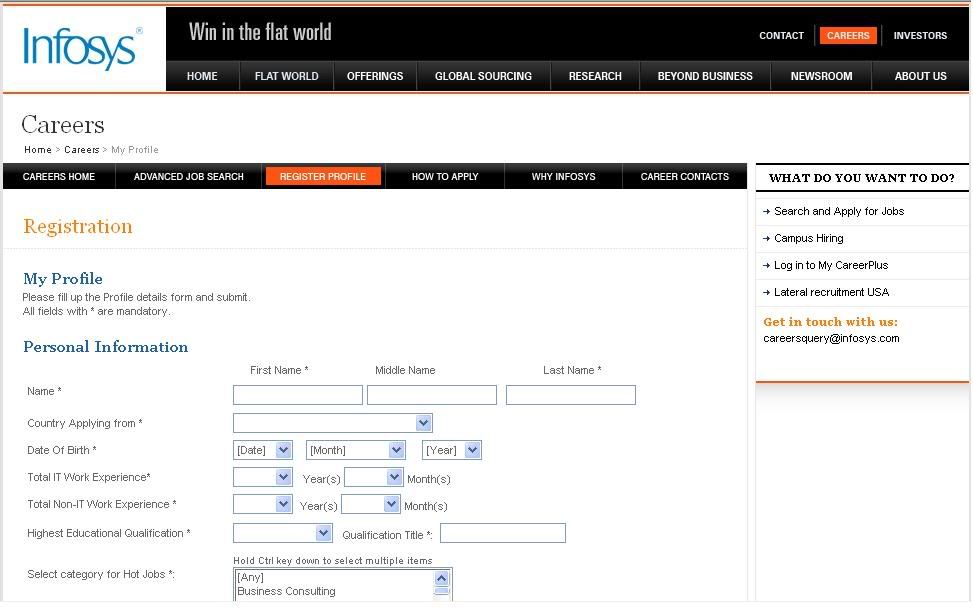Expand Total IT Work Experience years dropdown

262,477
